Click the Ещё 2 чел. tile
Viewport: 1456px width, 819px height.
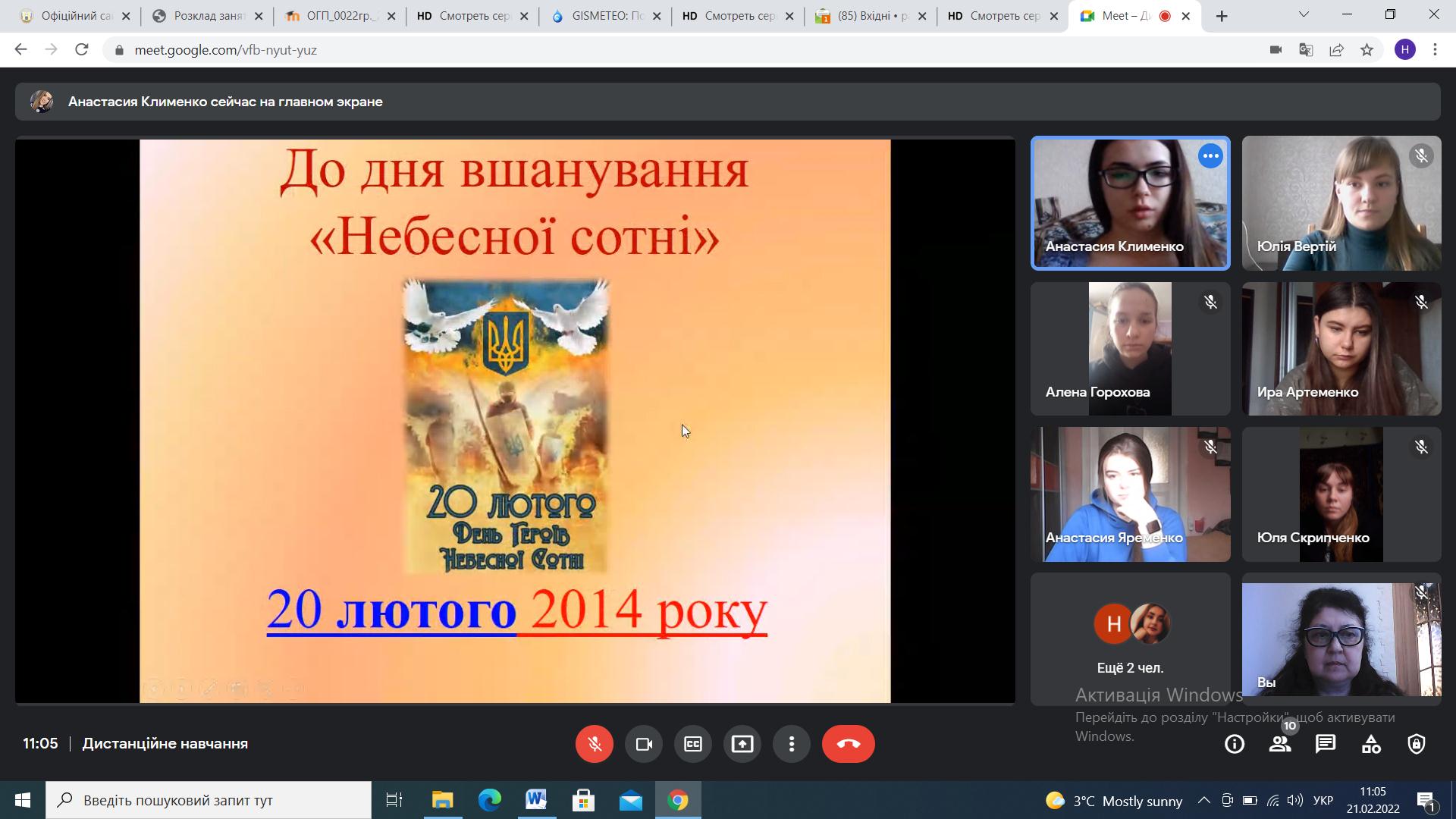point(1130,639)
